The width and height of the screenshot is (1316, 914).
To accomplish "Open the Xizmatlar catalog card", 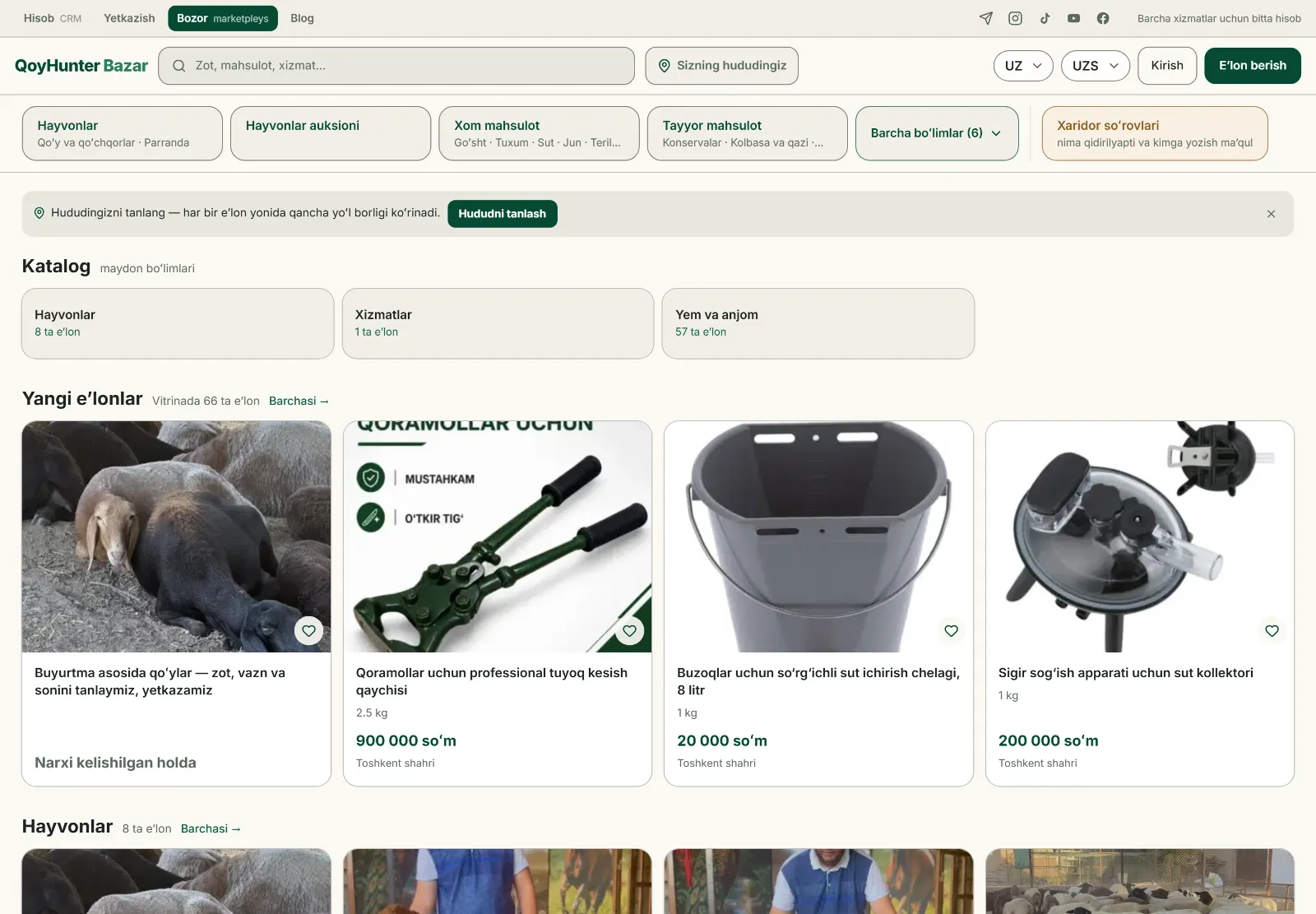I will (498, 323).
